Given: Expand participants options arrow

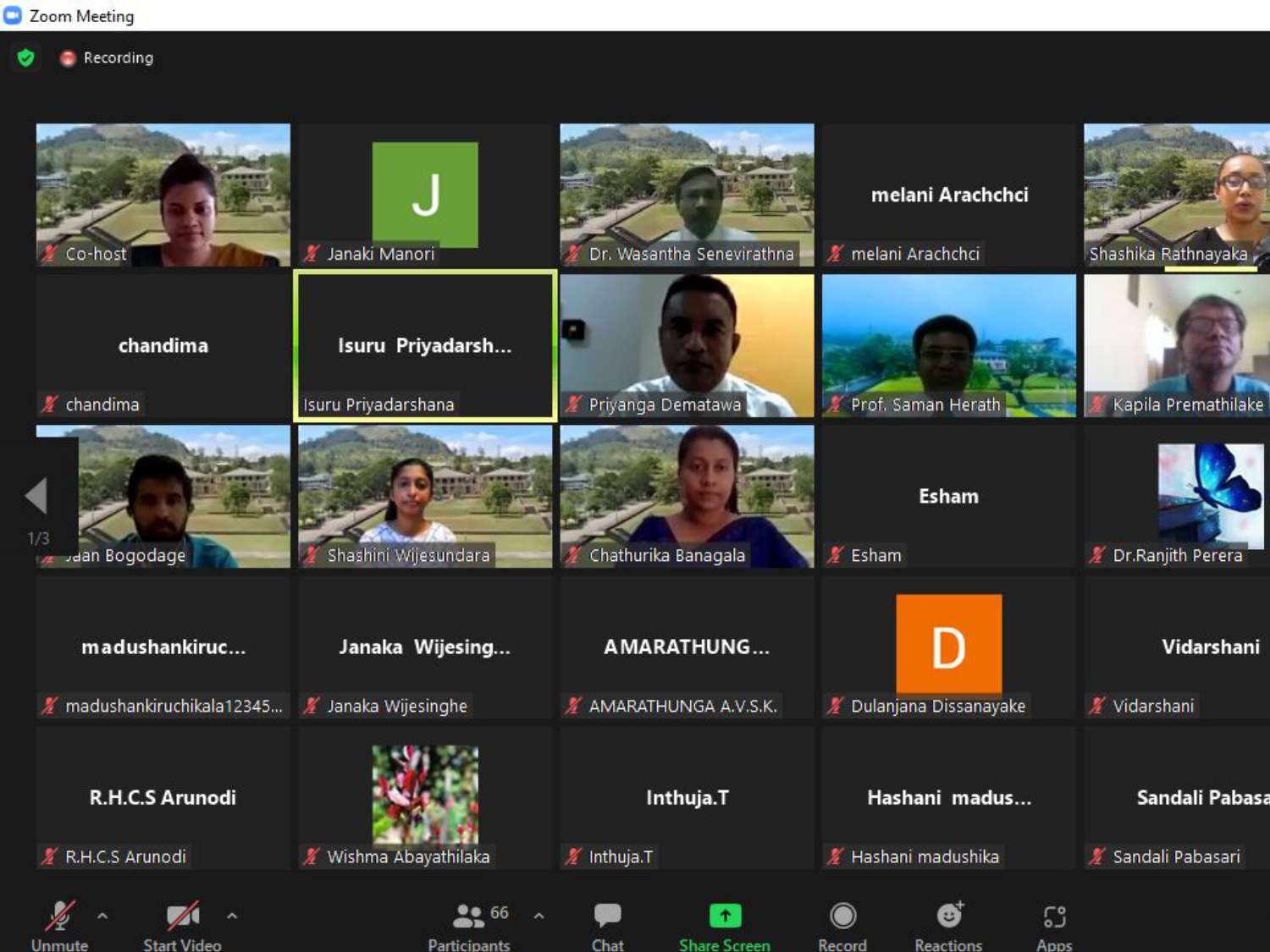Looking at the screenshot, I should click(538, 916).
